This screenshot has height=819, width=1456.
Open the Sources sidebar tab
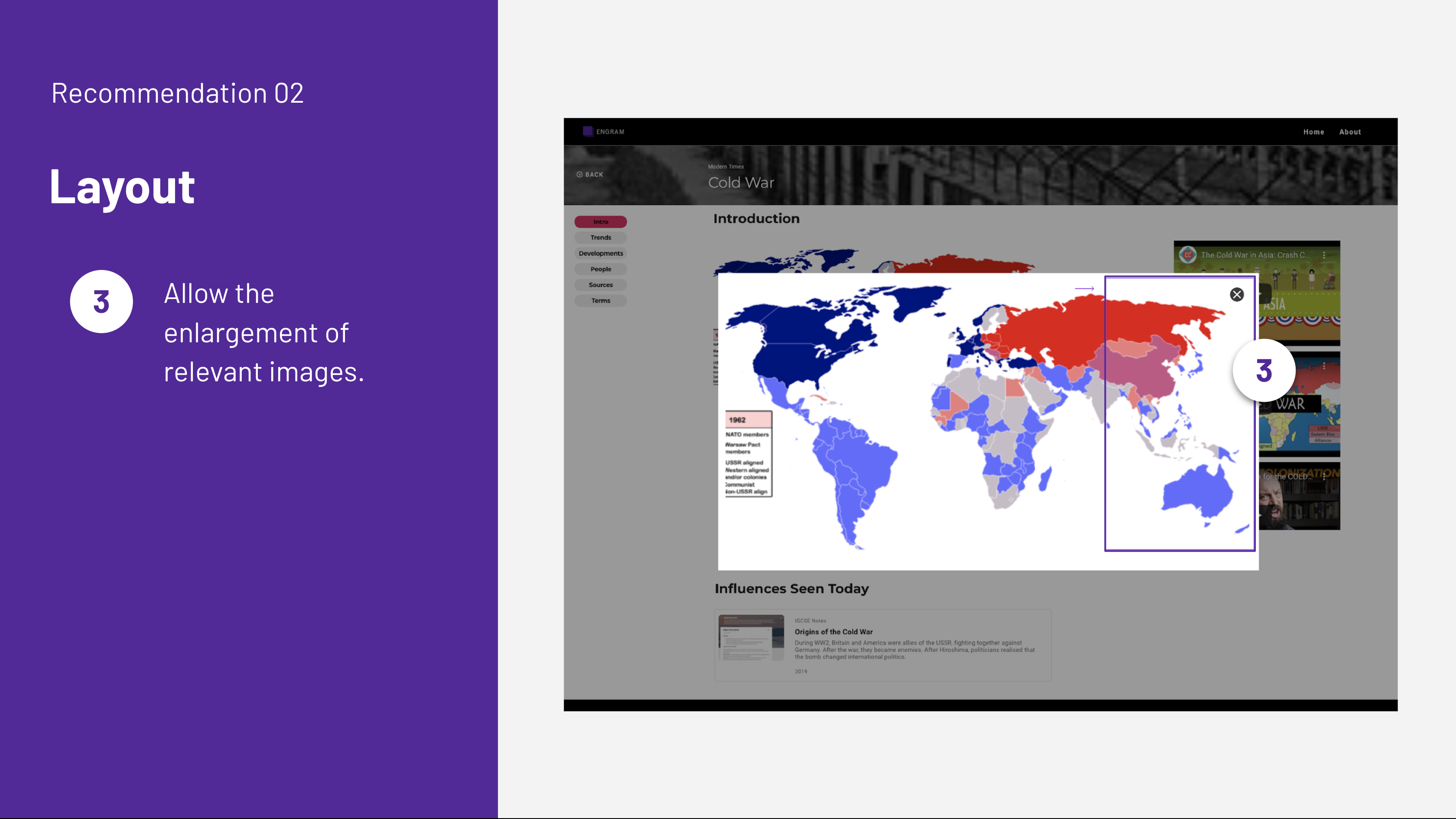click(600, 285)
